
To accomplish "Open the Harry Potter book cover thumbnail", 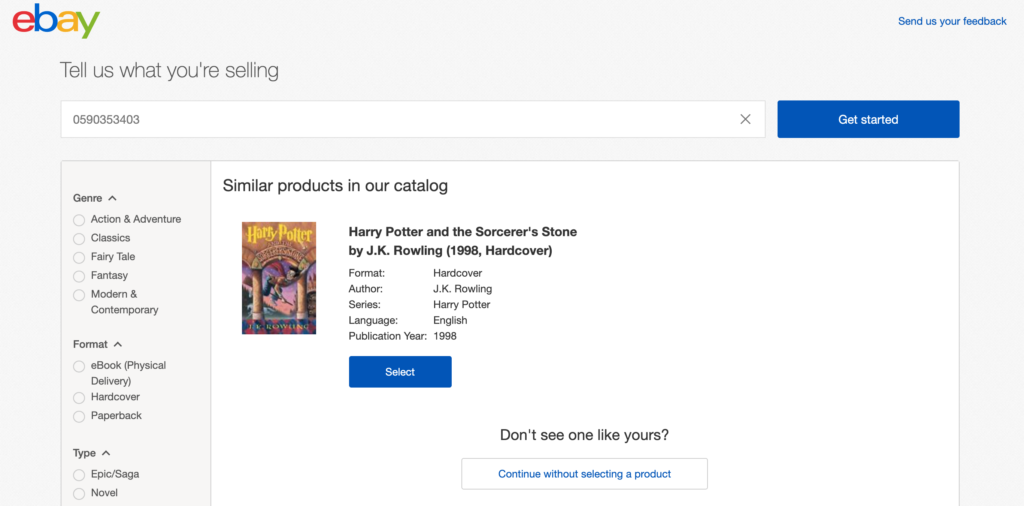I will pyautogui.click(x=279, y=278).
